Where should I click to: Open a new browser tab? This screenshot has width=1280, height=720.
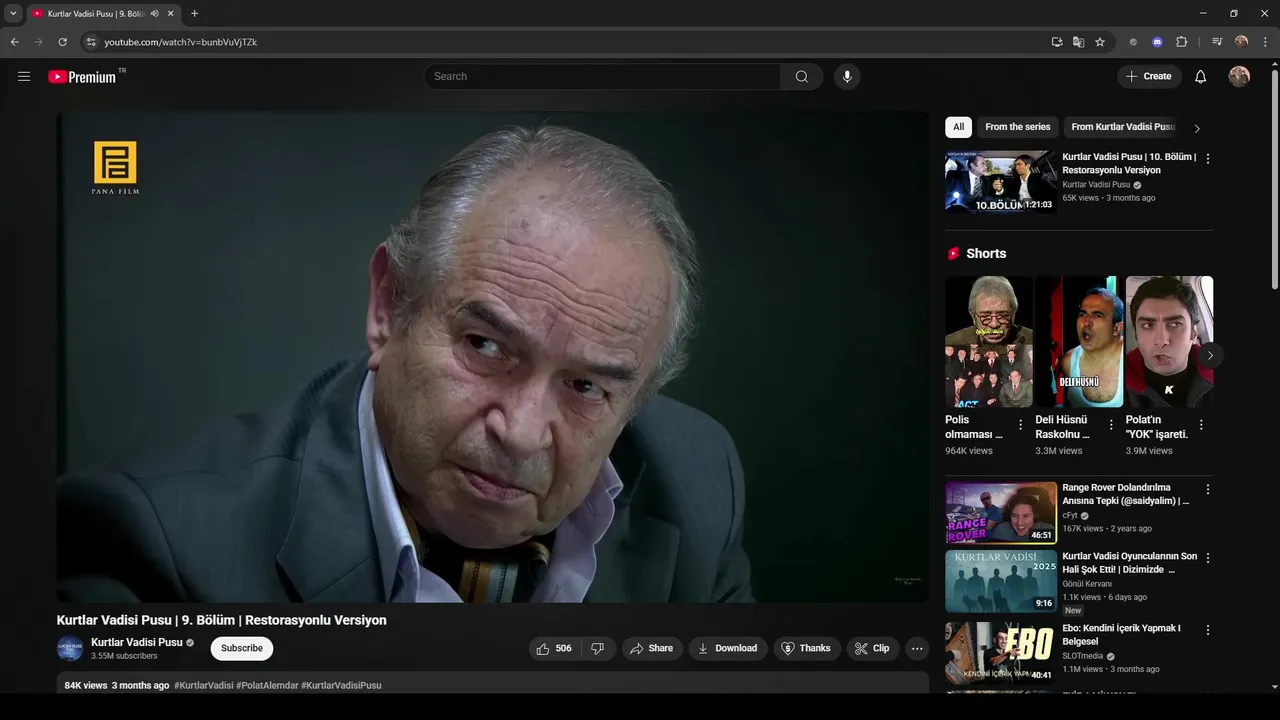(194, 14)
